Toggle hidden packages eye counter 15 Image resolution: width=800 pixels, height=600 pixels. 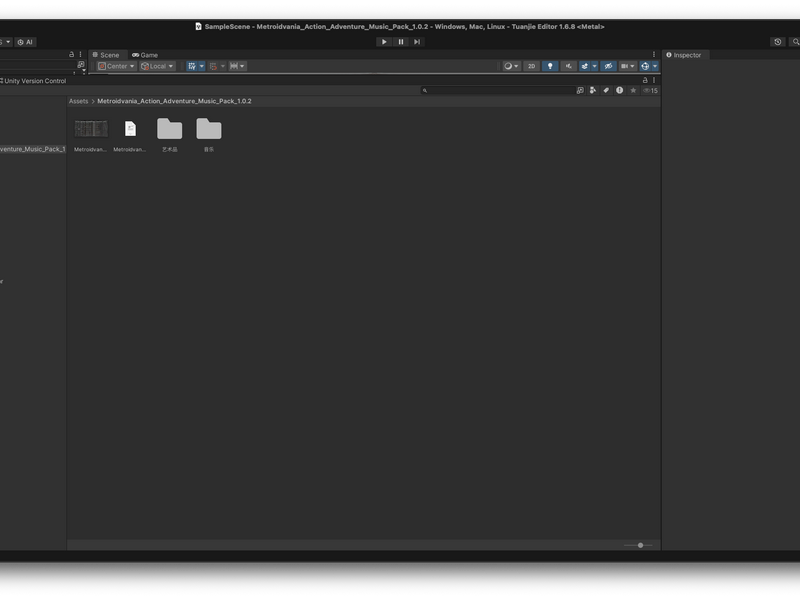coord(651,90)
